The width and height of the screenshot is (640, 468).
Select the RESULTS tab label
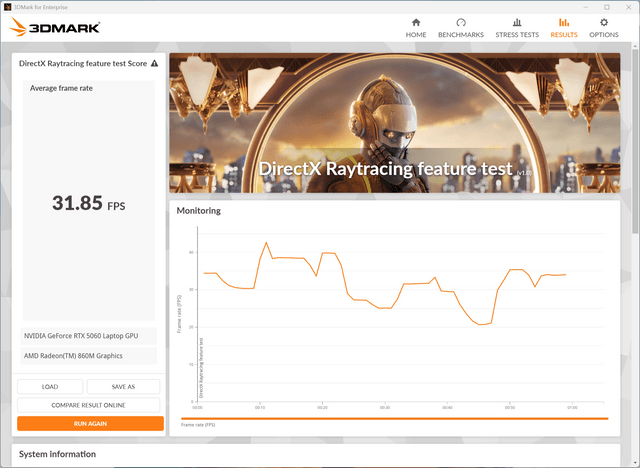click(x=564, y=35)
